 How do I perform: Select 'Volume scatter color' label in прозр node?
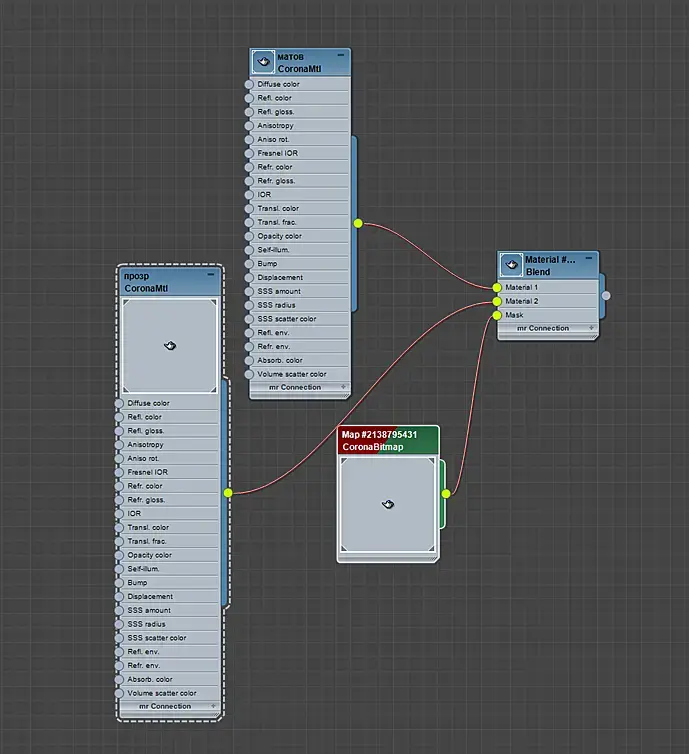pyautogui.click(x=162, y=693)
